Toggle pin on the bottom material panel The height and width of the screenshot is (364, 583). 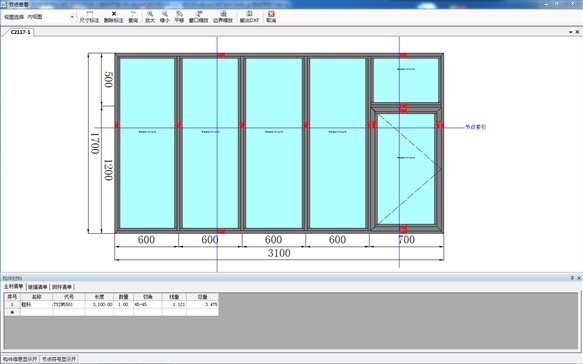click(x=572, y=278)
